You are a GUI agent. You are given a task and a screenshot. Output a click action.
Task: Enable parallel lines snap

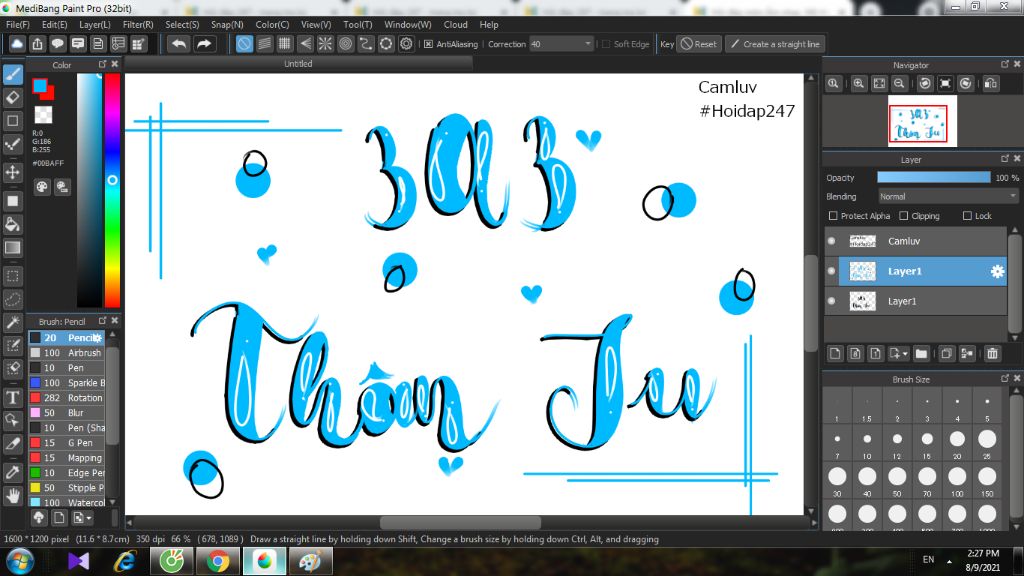pyautogui.click(x=264, y=44)
